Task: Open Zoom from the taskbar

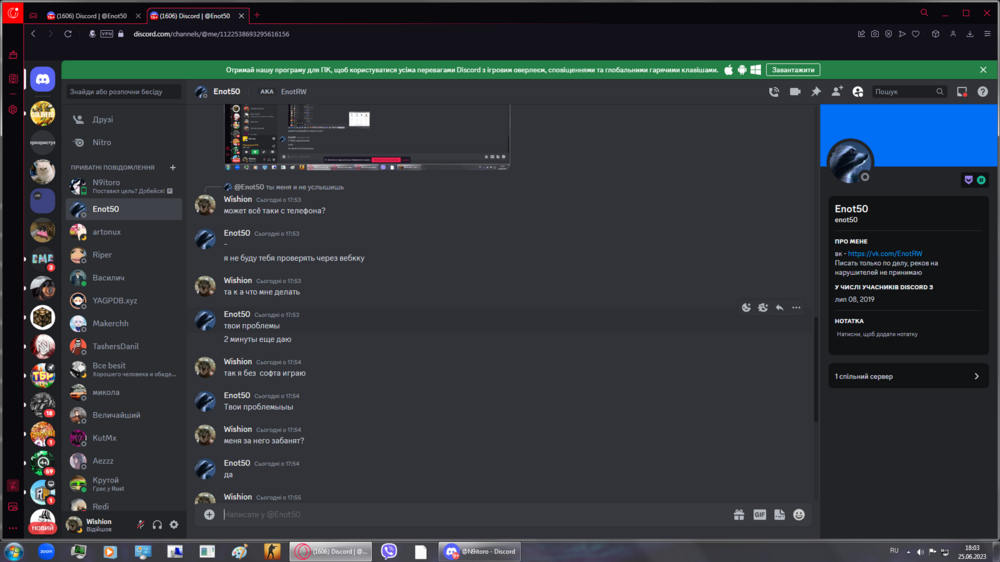Action: 46,551
